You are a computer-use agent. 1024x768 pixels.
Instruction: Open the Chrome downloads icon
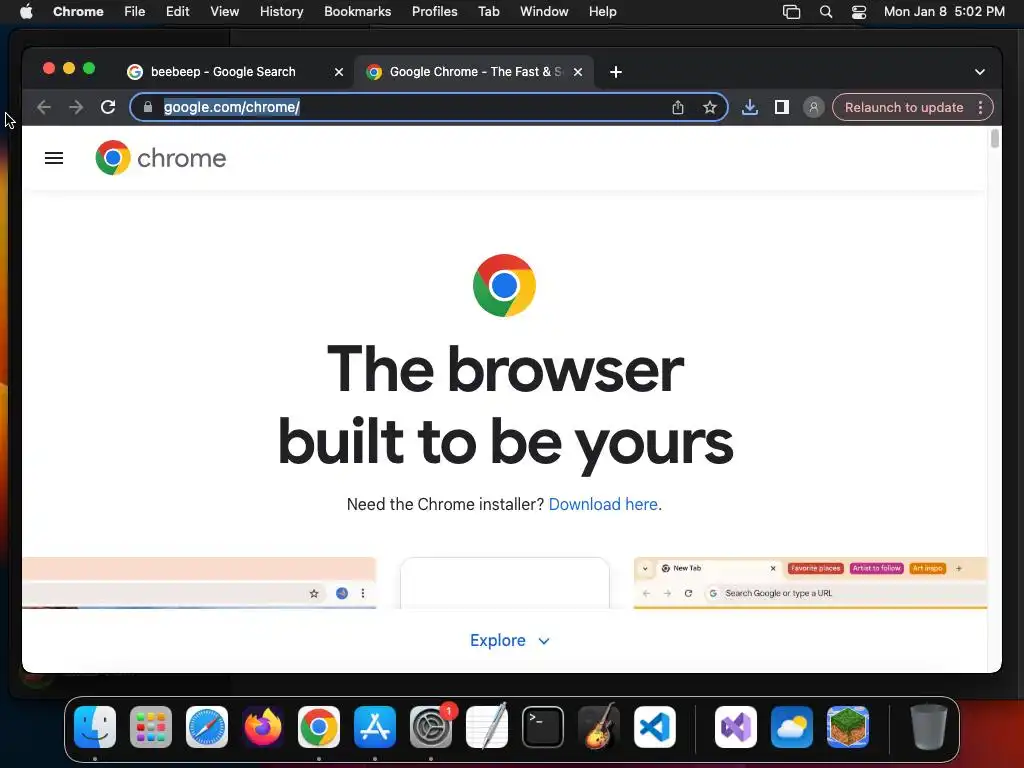(750, 107)
